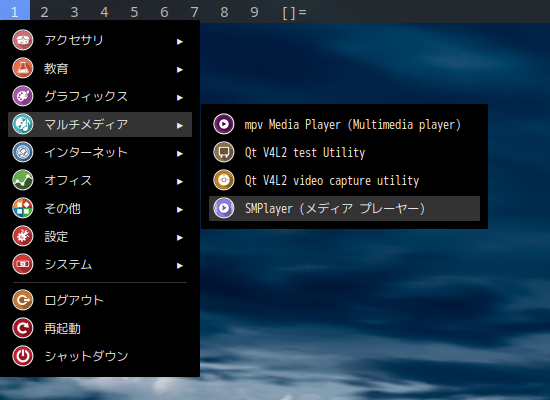The image size is (550, 400).
Task: Expand the インターネット submenu arrow
Action: 180,153
